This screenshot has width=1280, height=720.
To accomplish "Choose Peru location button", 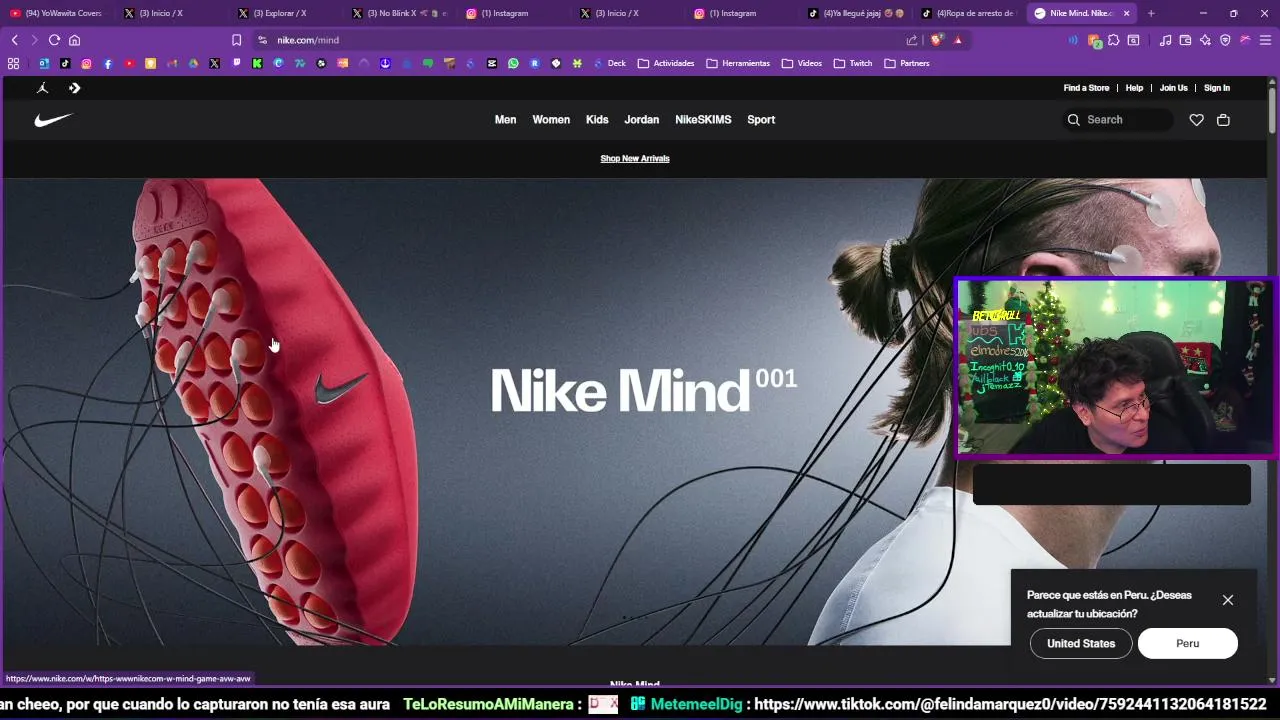I will click(x=1188, y=643).
